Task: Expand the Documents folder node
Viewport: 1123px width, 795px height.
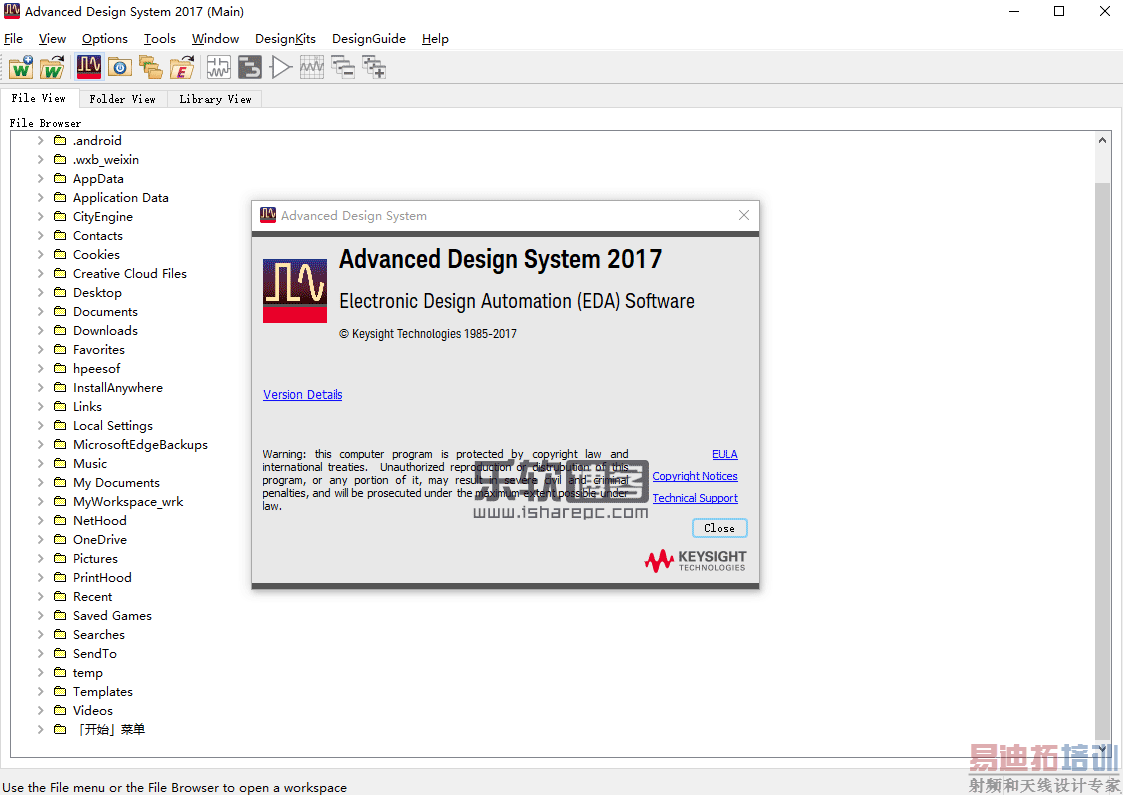Action: 40,312
